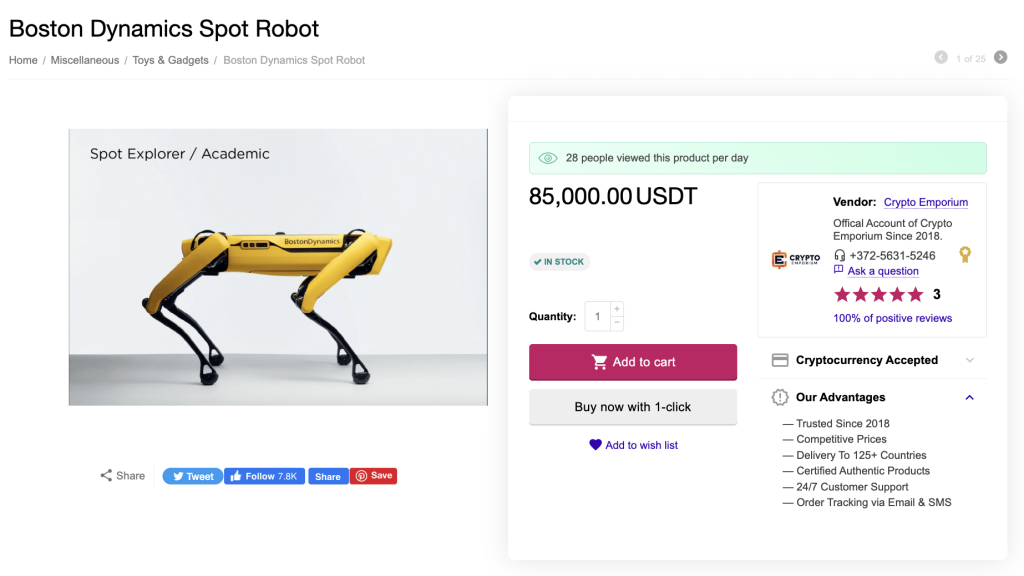Click the five-star vendor rating
The width and height of the screenshot is (1024, 576).
(879, 295)
